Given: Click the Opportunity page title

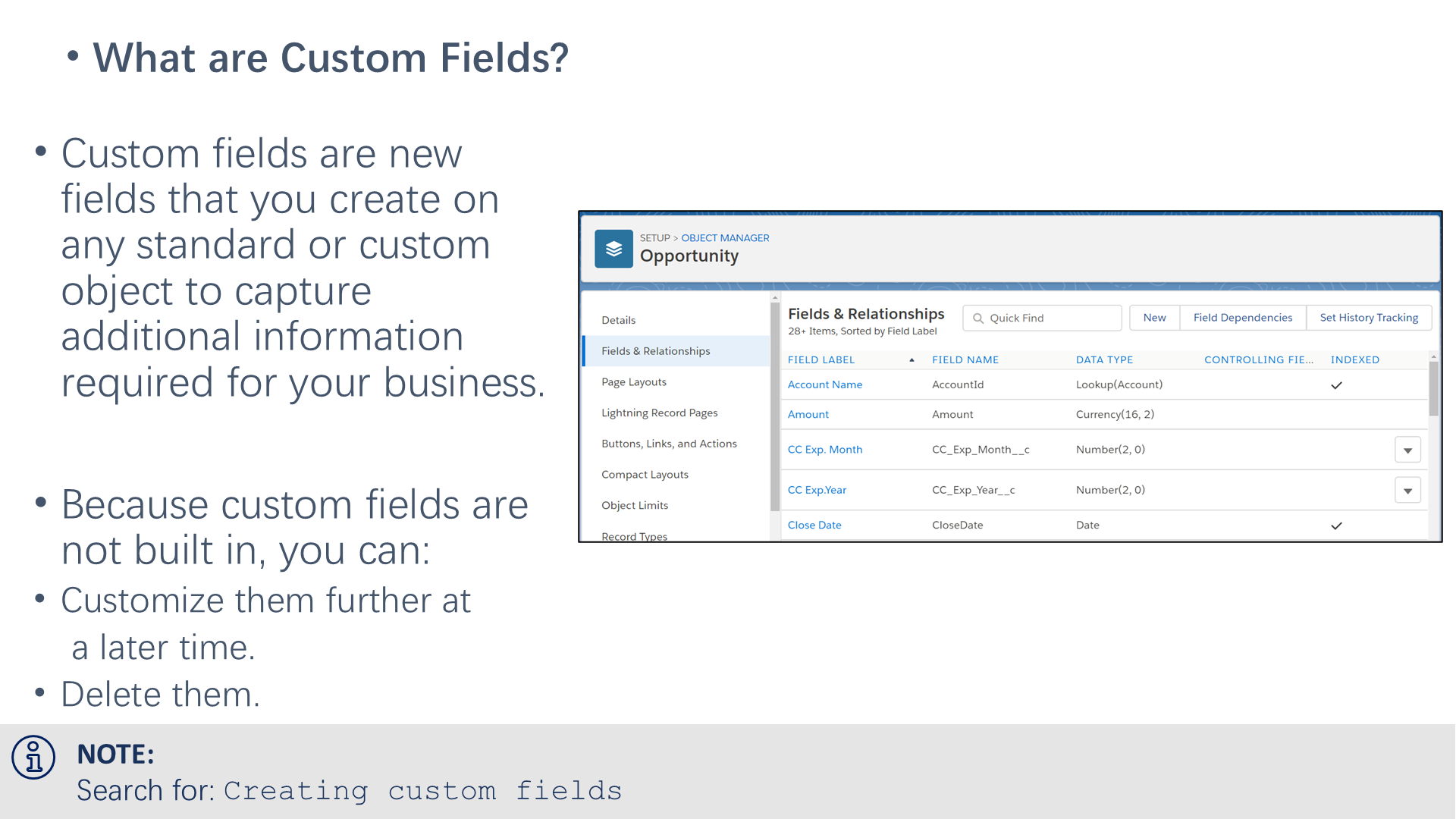Looking at the screenshot, I should pyautogui.click(x=689, y=256).
